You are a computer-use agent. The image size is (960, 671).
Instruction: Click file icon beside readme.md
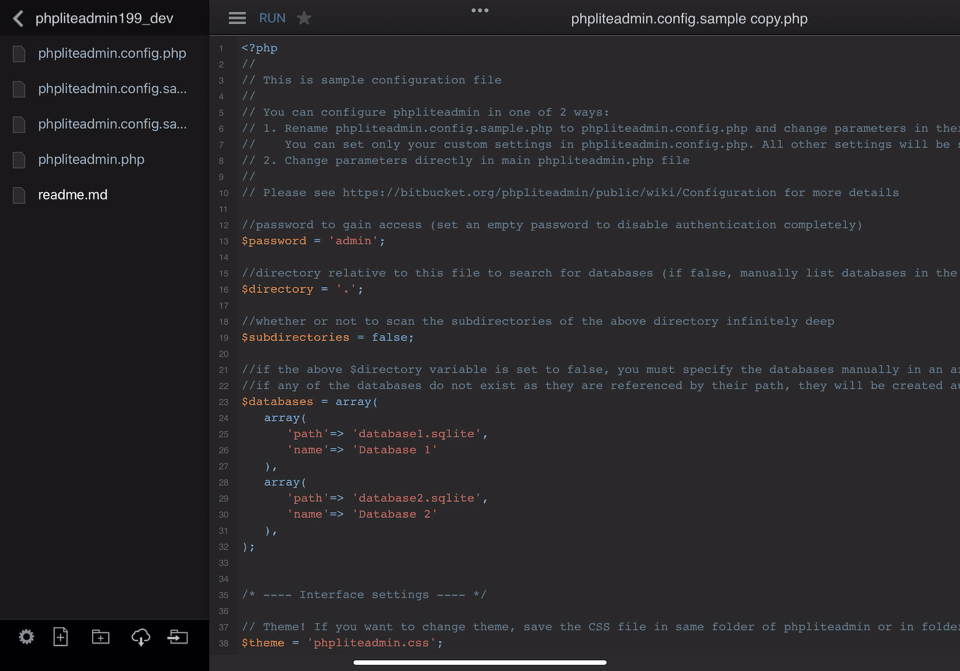pos(19,195)
